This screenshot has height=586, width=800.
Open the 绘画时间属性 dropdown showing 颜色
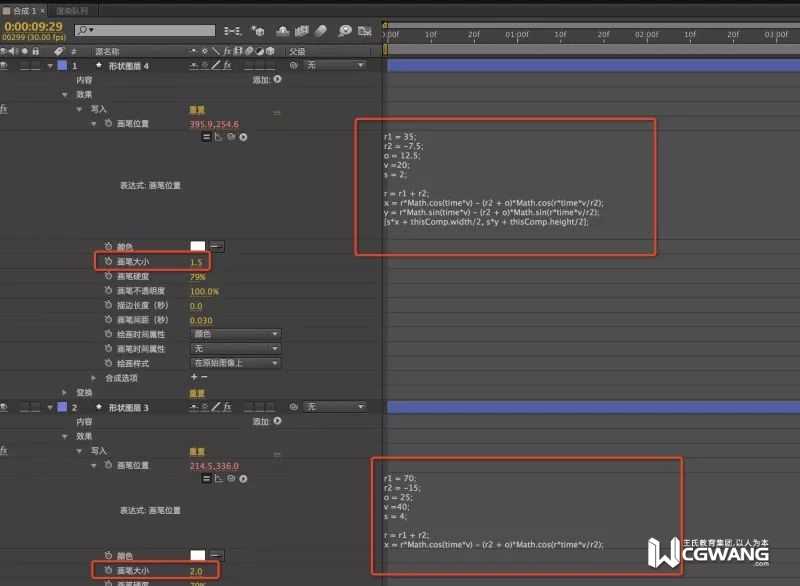235,334
